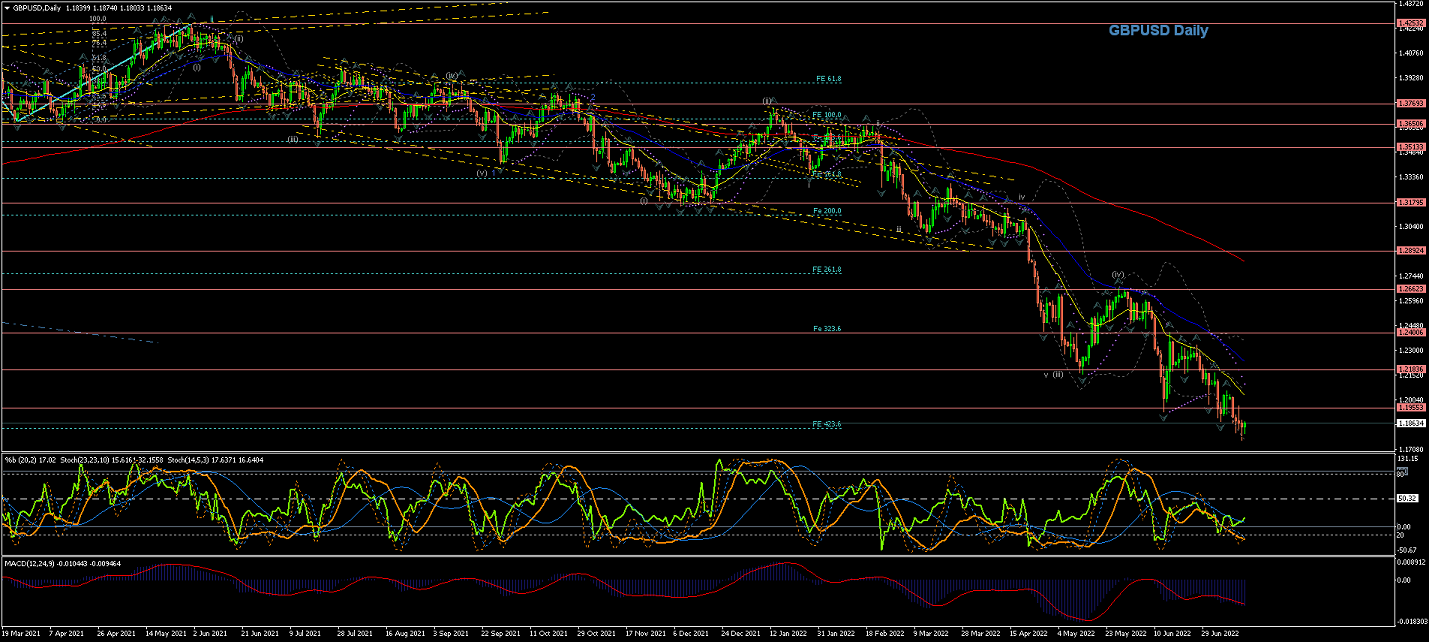The height and width of the screenshot is (642, 1429).
Task: Click the 1.26623 price level tag
Action: (1412, 289)
